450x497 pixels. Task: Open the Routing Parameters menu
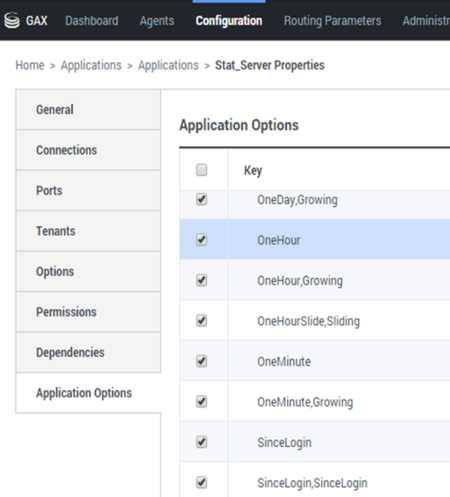point(332,21)
